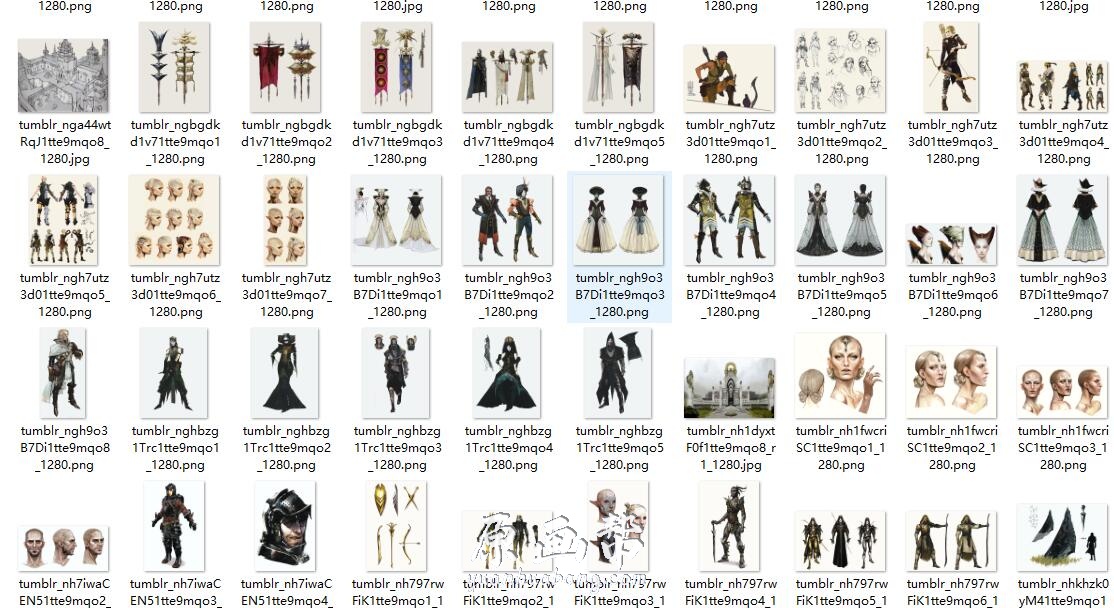Click file name tumblr_ngbgdkd1v71tte9mqo5_1280.png
The height and width of the screenshot is (608, 1114).
pyautogui.click(x=620, y=142)
